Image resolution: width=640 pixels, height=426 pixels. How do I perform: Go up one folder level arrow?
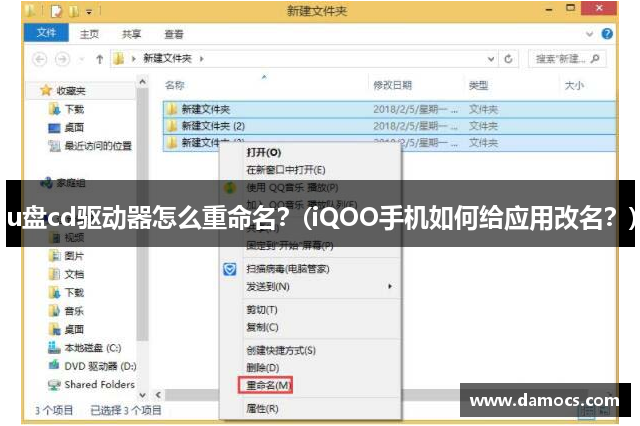coord(99,60)
